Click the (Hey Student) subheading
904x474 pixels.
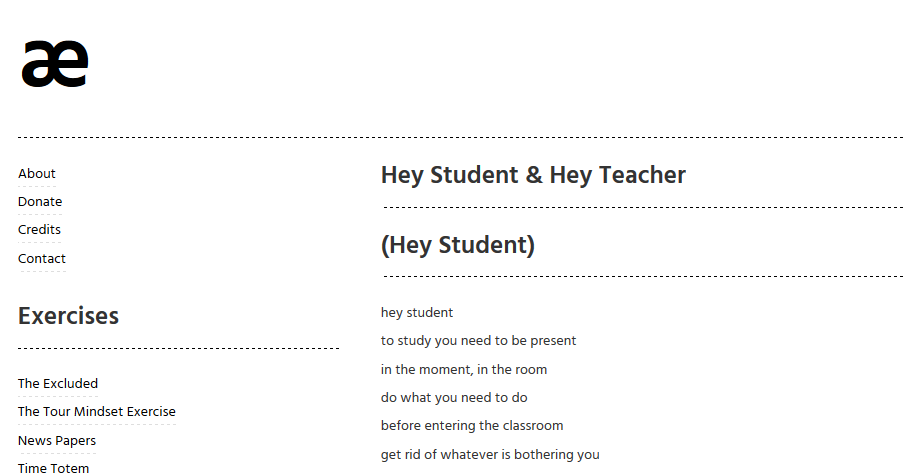(458, 245)
